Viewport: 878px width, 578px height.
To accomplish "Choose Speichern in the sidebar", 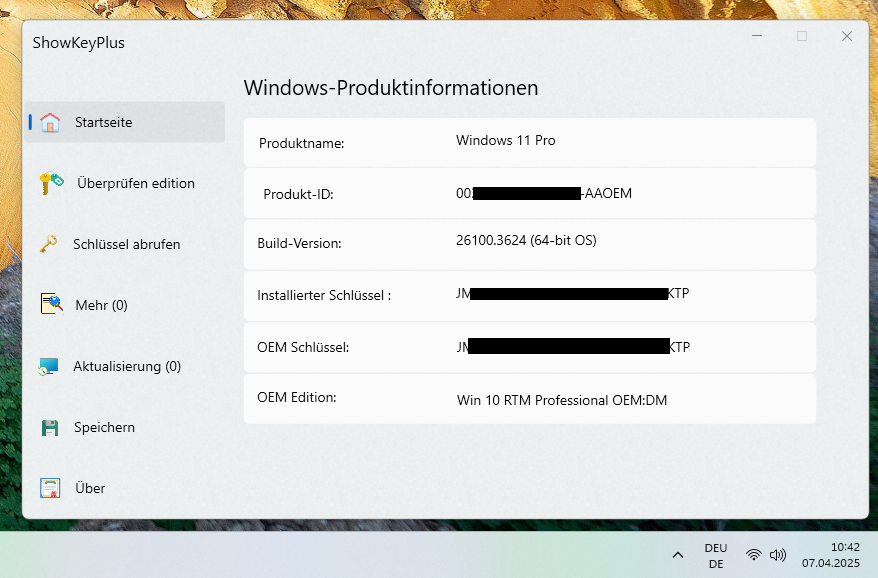I will pos(124,427).
